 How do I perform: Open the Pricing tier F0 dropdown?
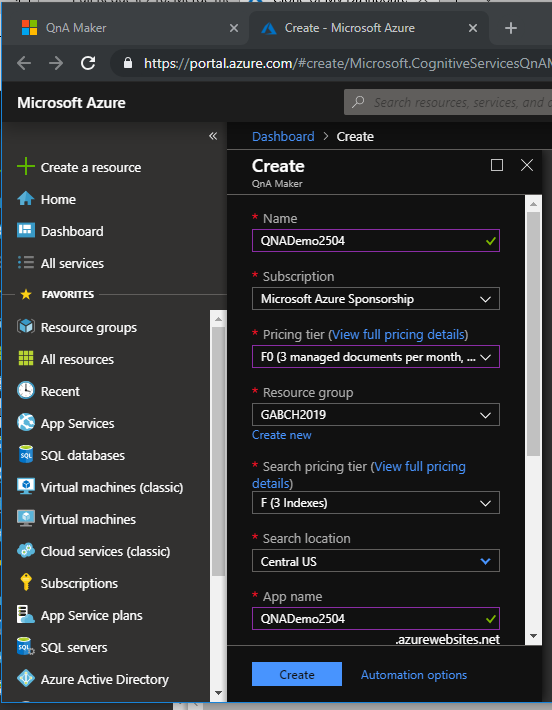(376, 357)
